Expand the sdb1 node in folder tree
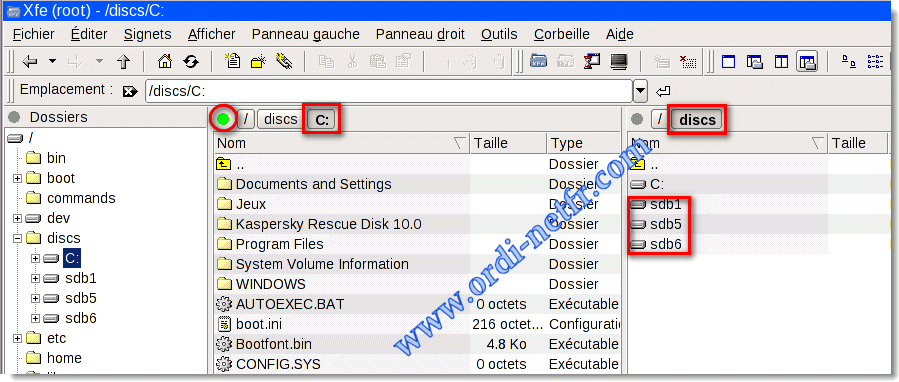The image size is (899, 382). [x=36, y=279]
